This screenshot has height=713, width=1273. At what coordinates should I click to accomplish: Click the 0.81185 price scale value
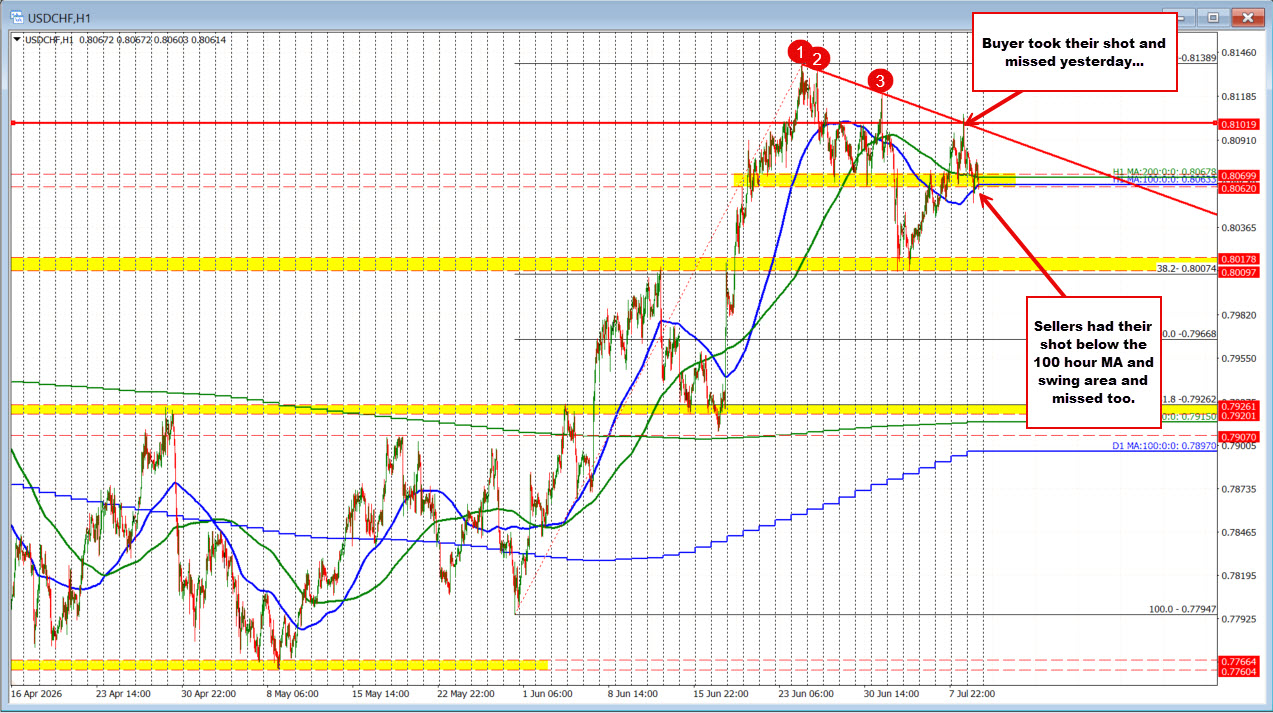click(1238, 97)
